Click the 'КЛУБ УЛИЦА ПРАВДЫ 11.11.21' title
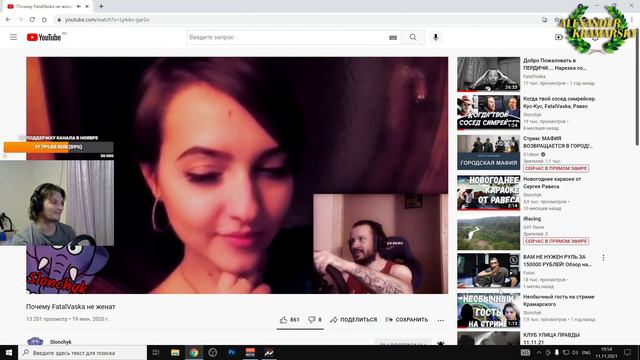 (551, 338)
